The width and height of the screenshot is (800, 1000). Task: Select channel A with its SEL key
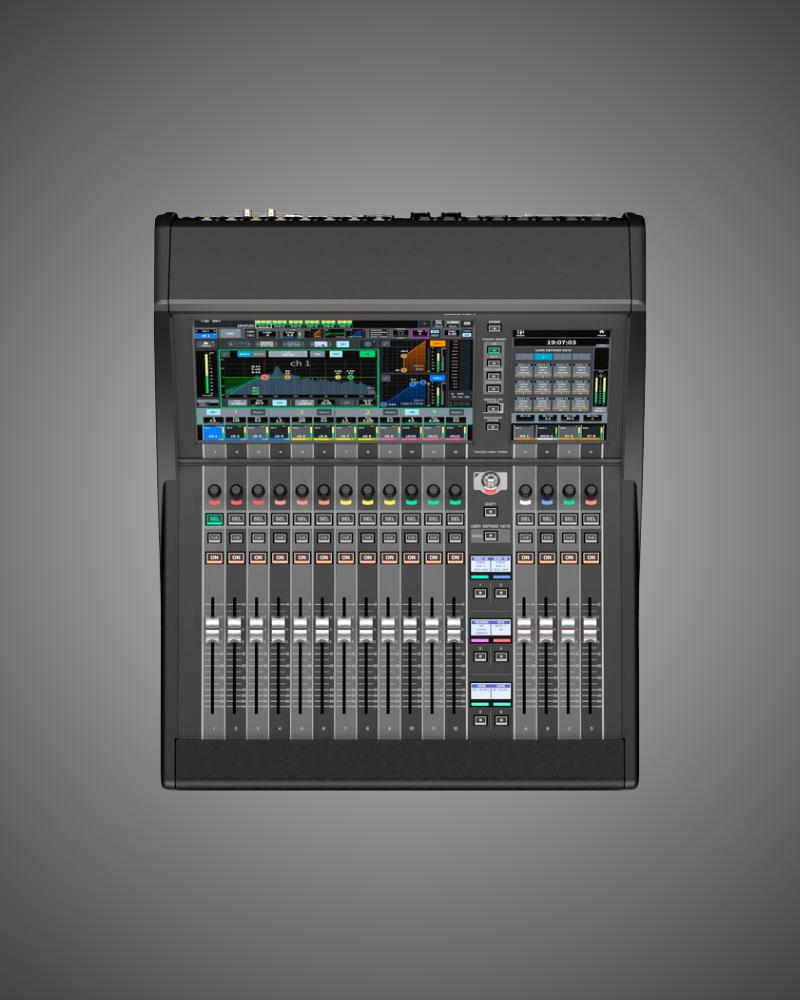pos(526,519)
